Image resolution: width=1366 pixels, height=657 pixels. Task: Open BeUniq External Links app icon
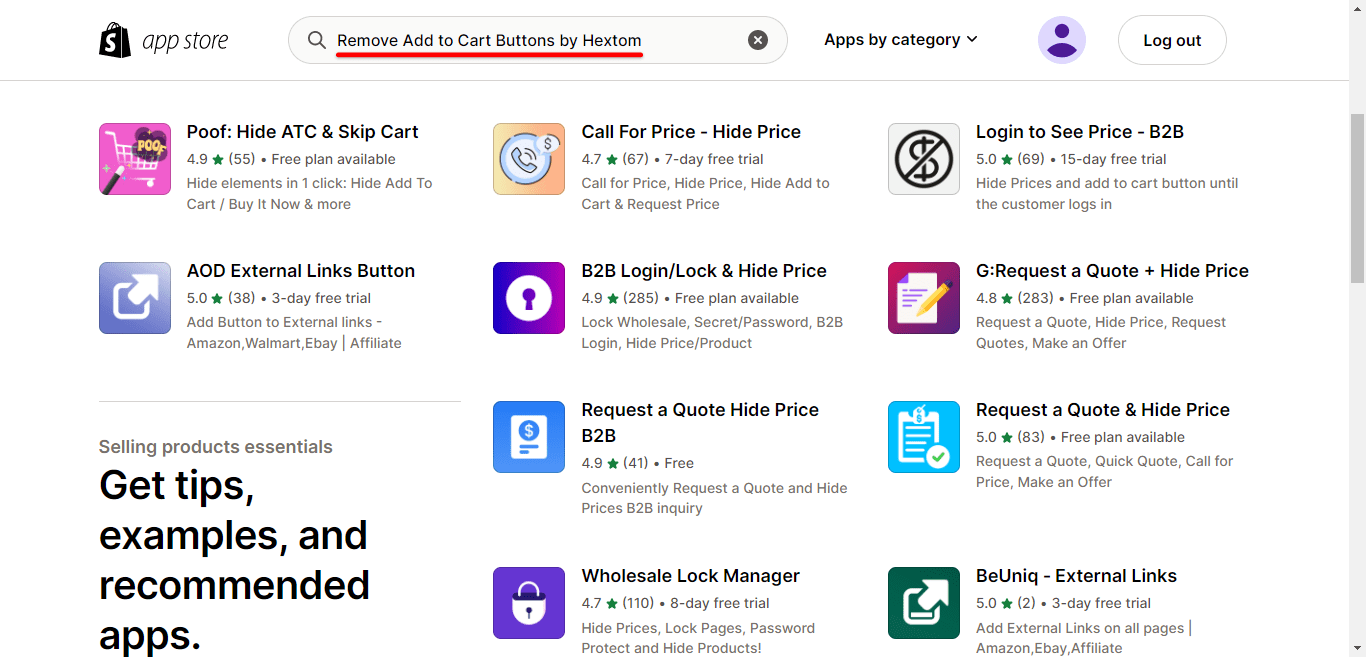tap(924, 603)
